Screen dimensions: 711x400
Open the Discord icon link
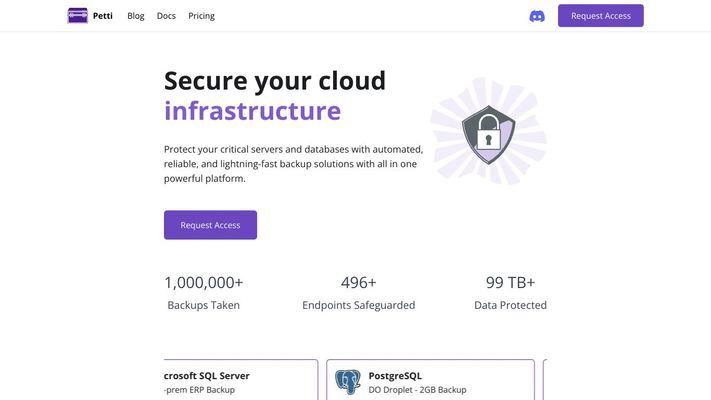[x=537, y=16]
